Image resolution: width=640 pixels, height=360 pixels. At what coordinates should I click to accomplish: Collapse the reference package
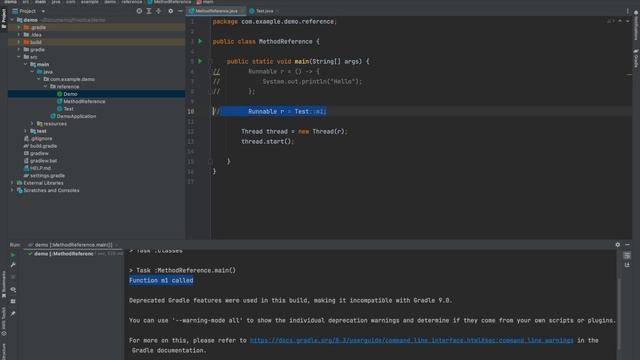coord(46,87)
